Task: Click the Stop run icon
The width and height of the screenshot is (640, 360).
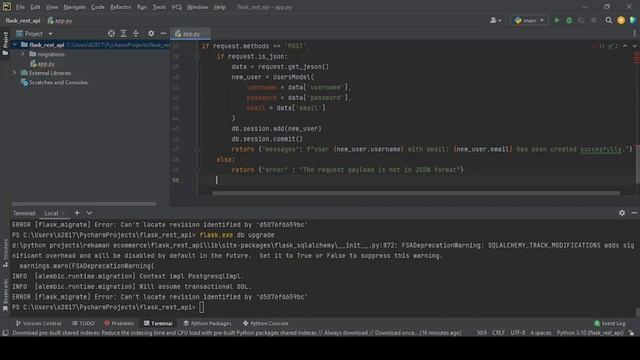Action: click(x=593, y=20)
